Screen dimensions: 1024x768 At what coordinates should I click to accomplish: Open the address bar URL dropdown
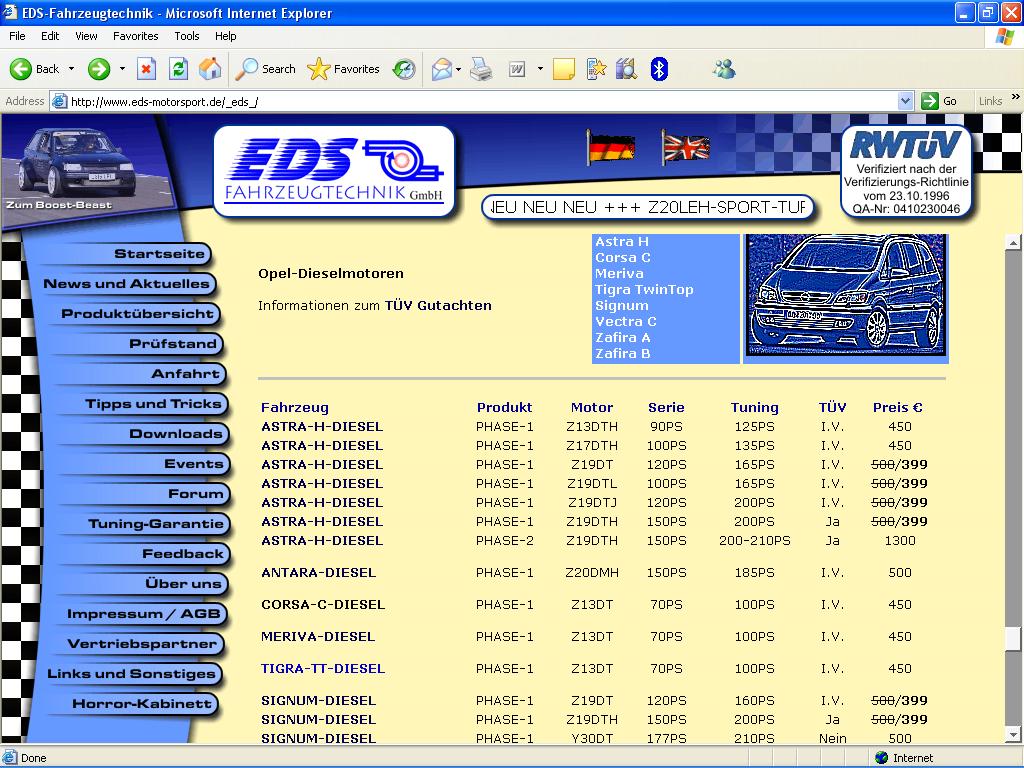click(905, 101)
